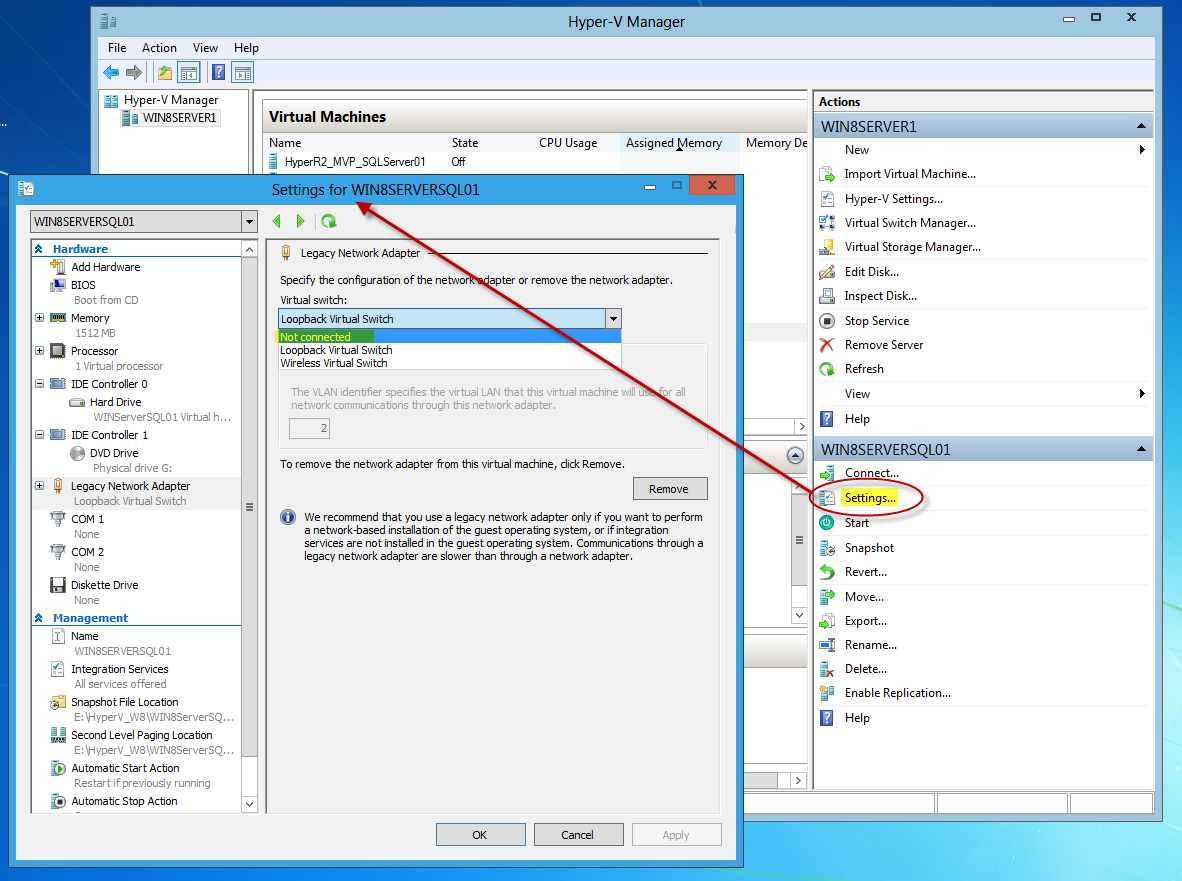Select DVD Drive in hardware tree
Viewport: 1182px width, 881px height.
click(114, 453)
